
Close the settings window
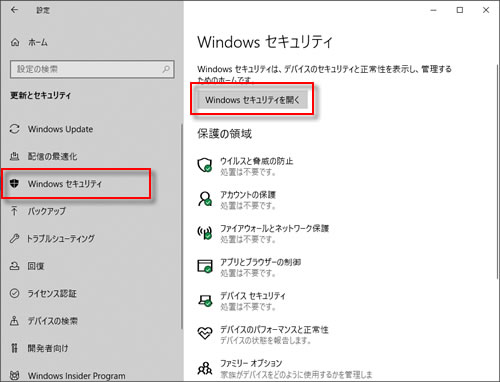(486, 10)
